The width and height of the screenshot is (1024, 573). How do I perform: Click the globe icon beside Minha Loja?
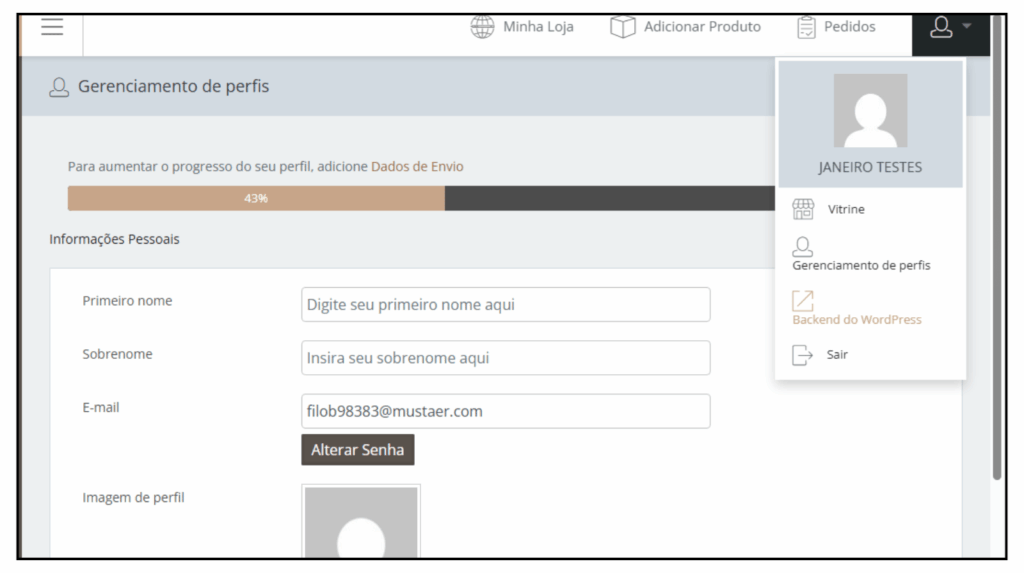482,27
